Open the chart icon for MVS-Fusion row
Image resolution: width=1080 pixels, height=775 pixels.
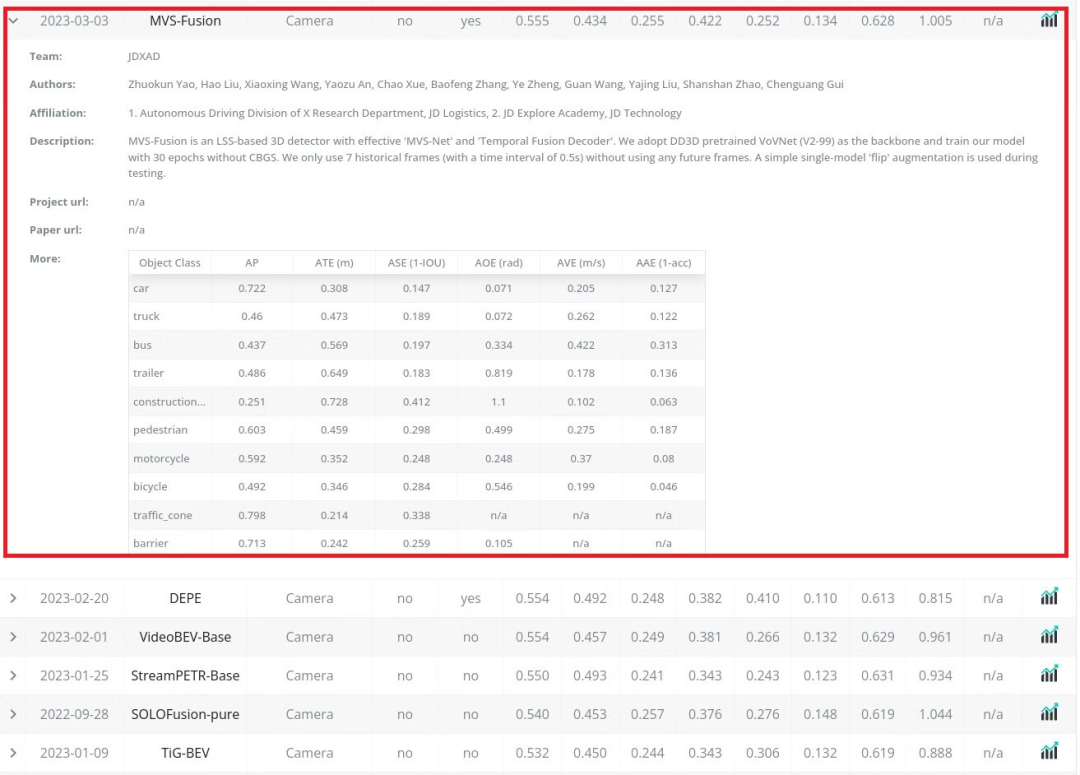tap(1049, 20)
